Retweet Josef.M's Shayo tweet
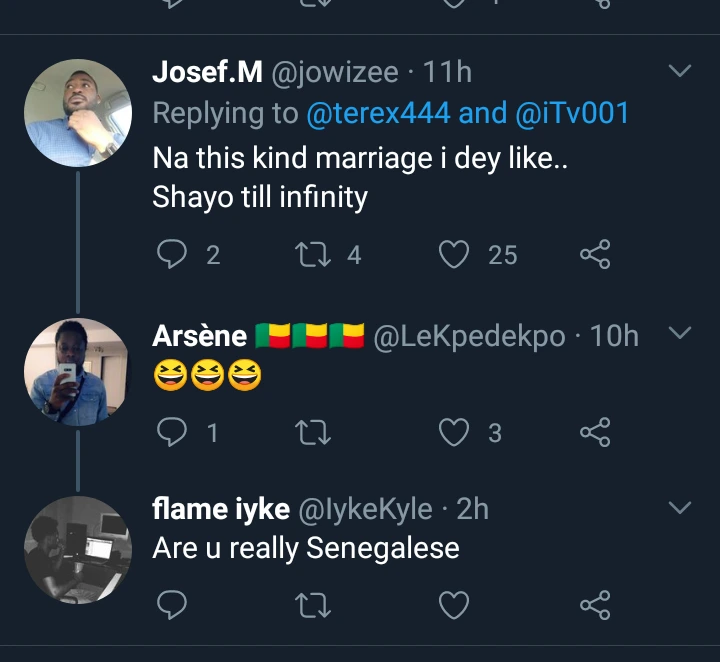The image size is (720, 662). 315,255
